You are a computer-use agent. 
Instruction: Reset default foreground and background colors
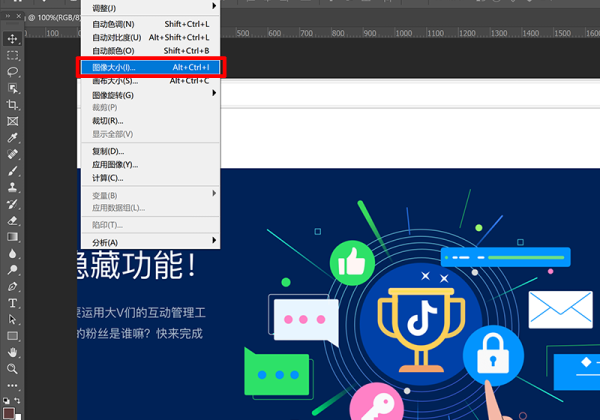coord(6,400)
